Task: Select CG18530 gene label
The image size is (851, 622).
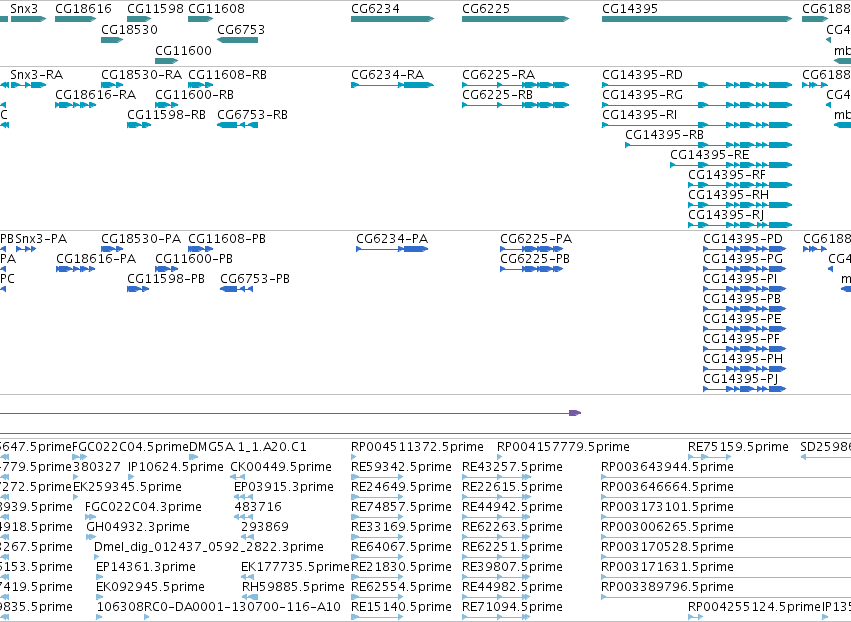Action: pyautogui.click(x=129, y=29)
